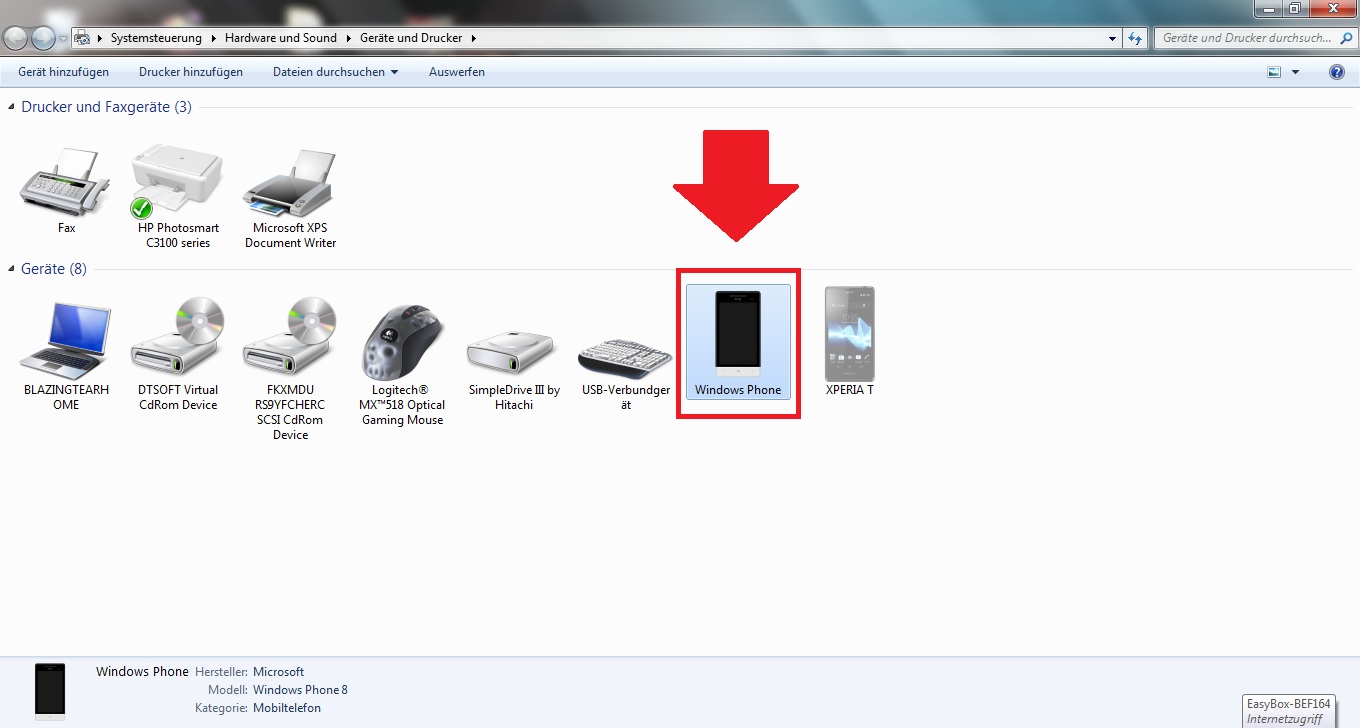Refresh the address bar location
Screen dimensions: 1360x728
tap(1135, 38)
